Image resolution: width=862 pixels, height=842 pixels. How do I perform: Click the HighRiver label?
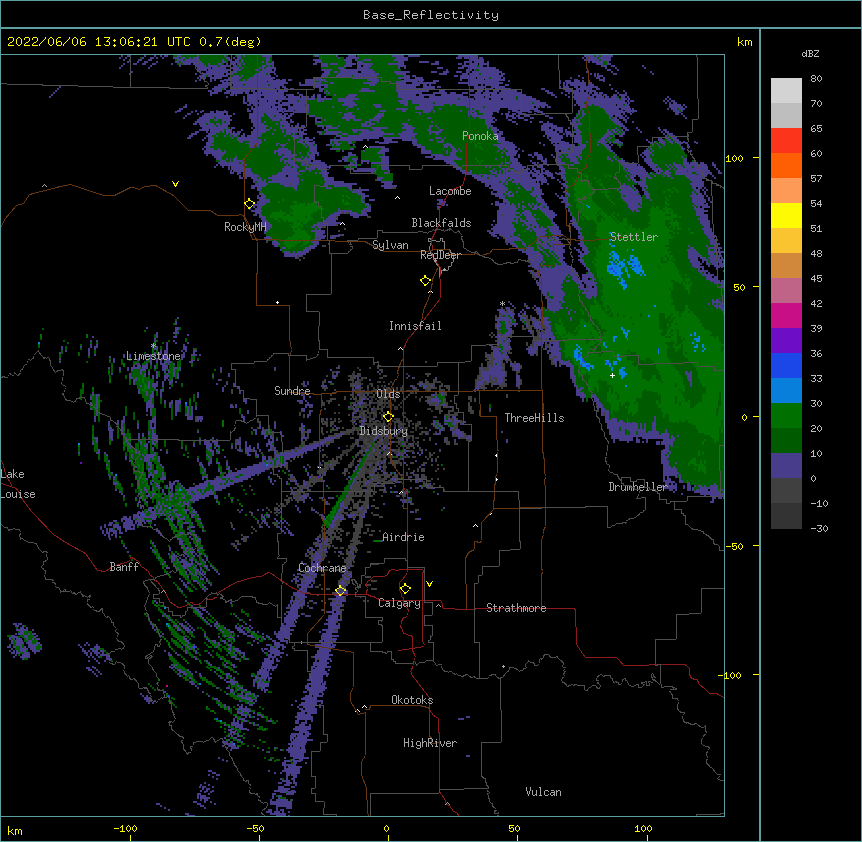430,743
